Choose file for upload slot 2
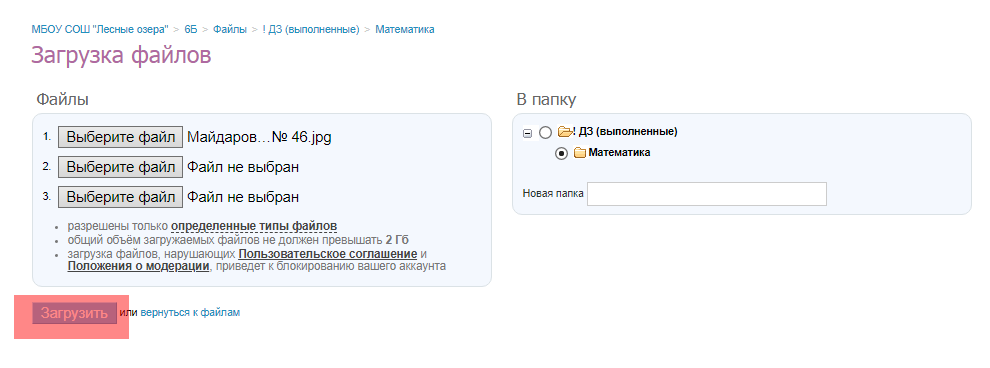 click(x=121, y=167)
